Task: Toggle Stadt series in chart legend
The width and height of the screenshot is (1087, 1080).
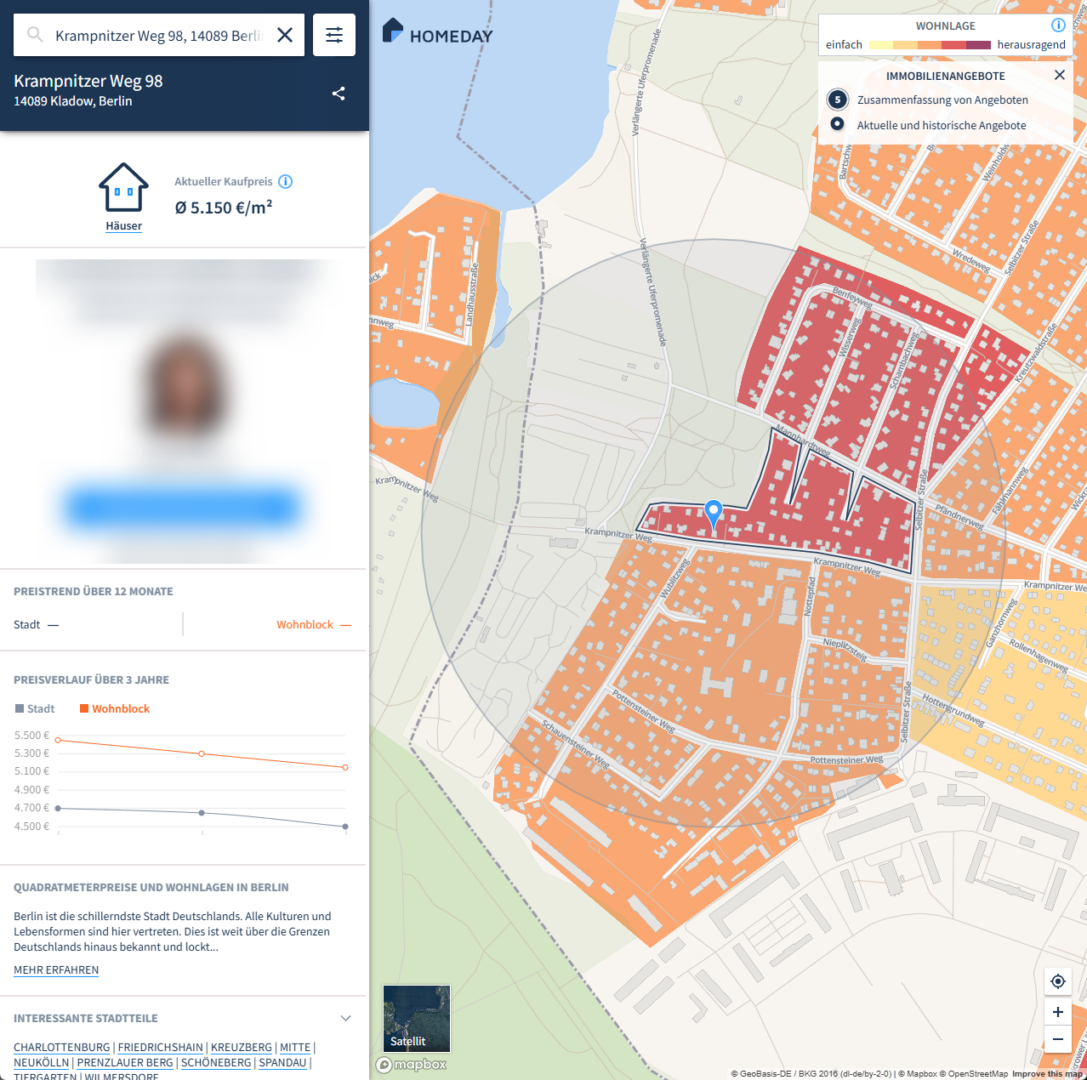Action: pyautogui.click(x=35, y=709)
